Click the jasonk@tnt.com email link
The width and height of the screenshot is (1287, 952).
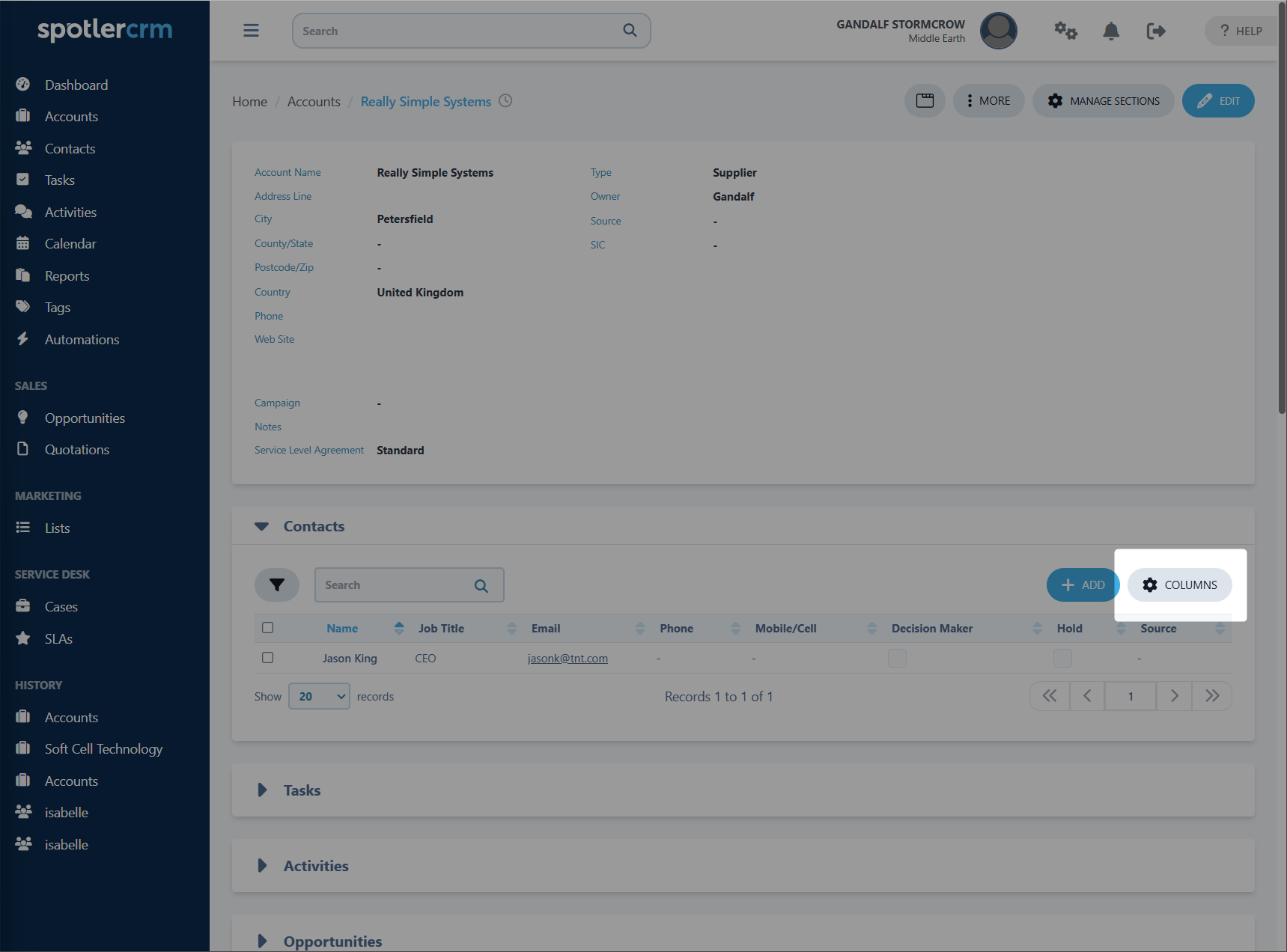tap(567, 659)
